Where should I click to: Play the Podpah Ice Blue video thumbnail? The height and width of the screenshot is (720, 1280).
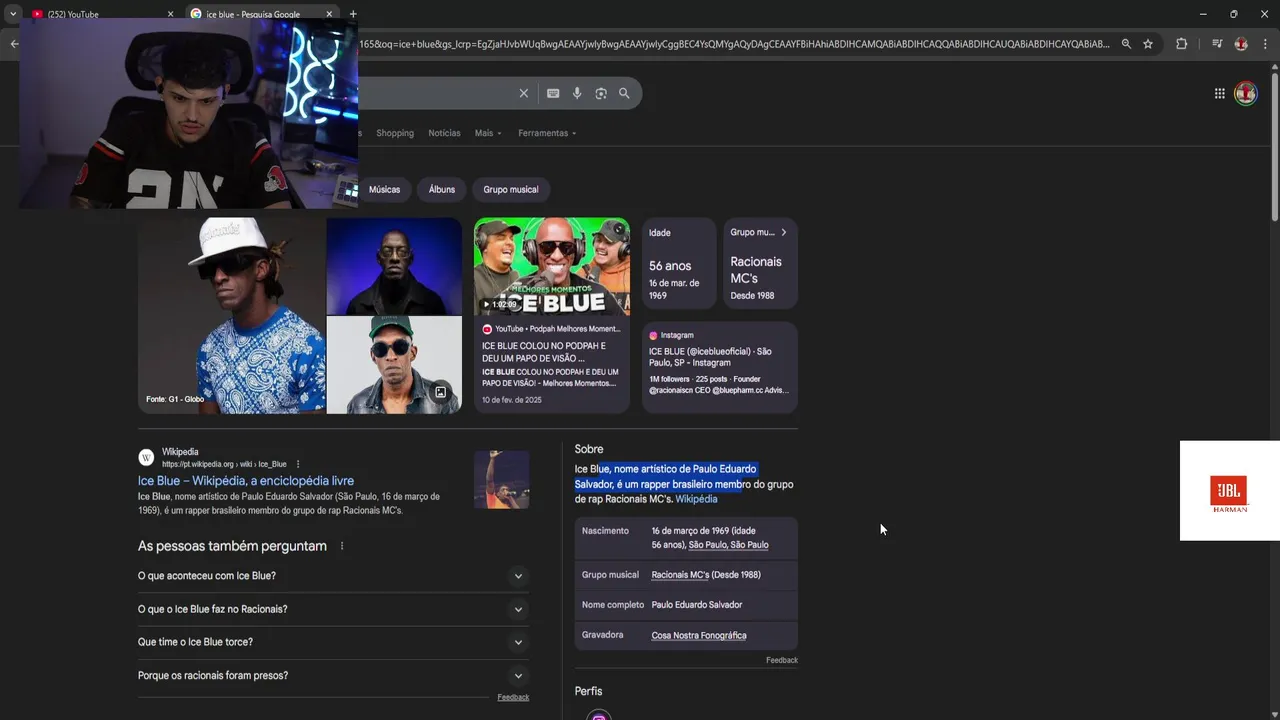(x=552, y=266)
